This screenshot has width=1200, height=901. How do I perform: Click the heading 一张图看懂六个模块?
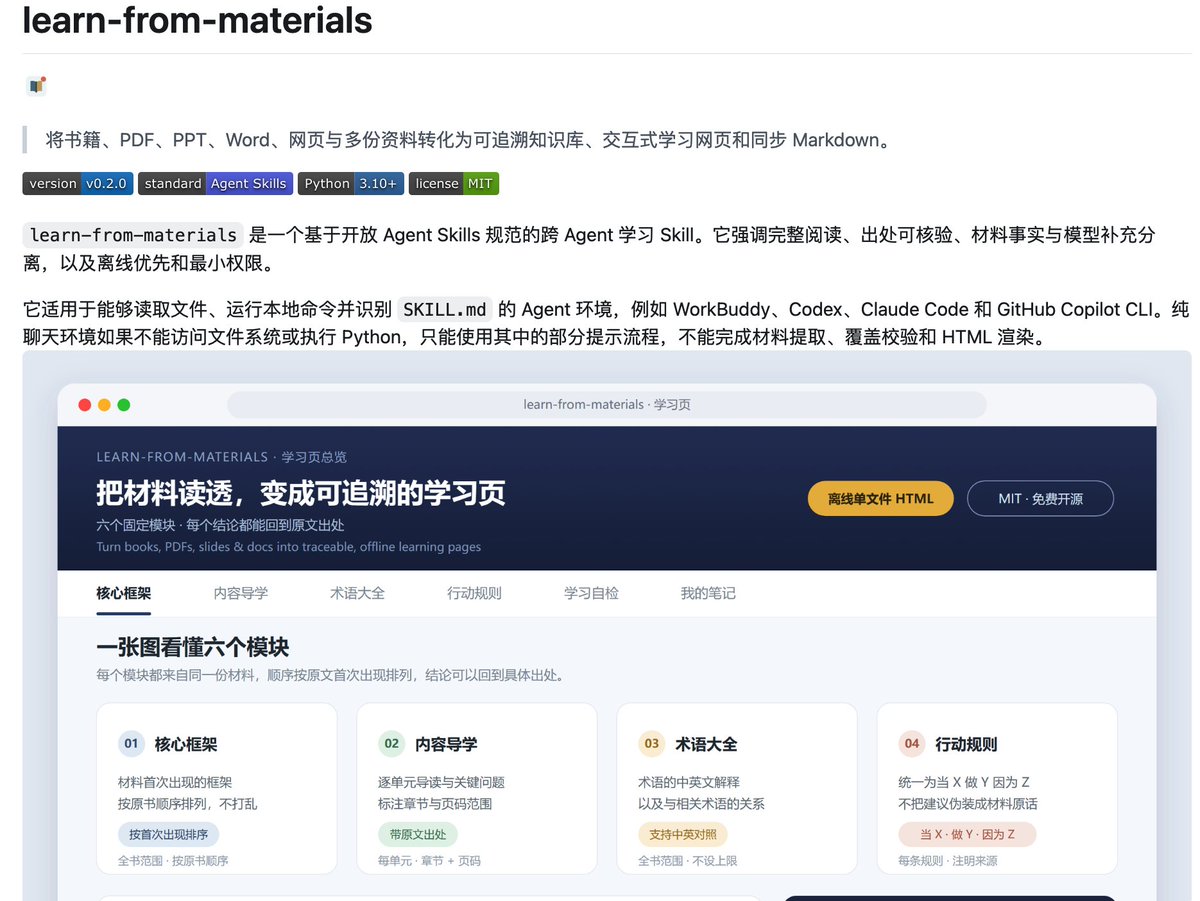(x=193, y=647)
